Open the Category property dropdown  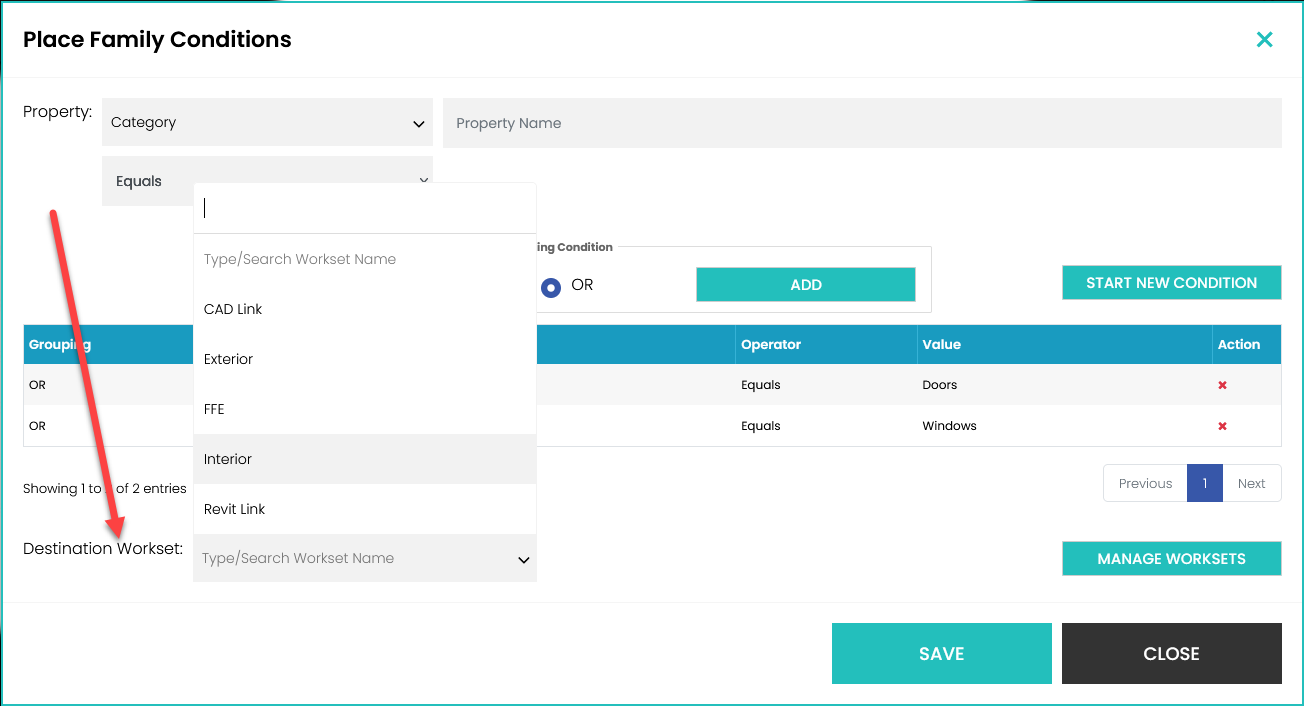[267, 123]
